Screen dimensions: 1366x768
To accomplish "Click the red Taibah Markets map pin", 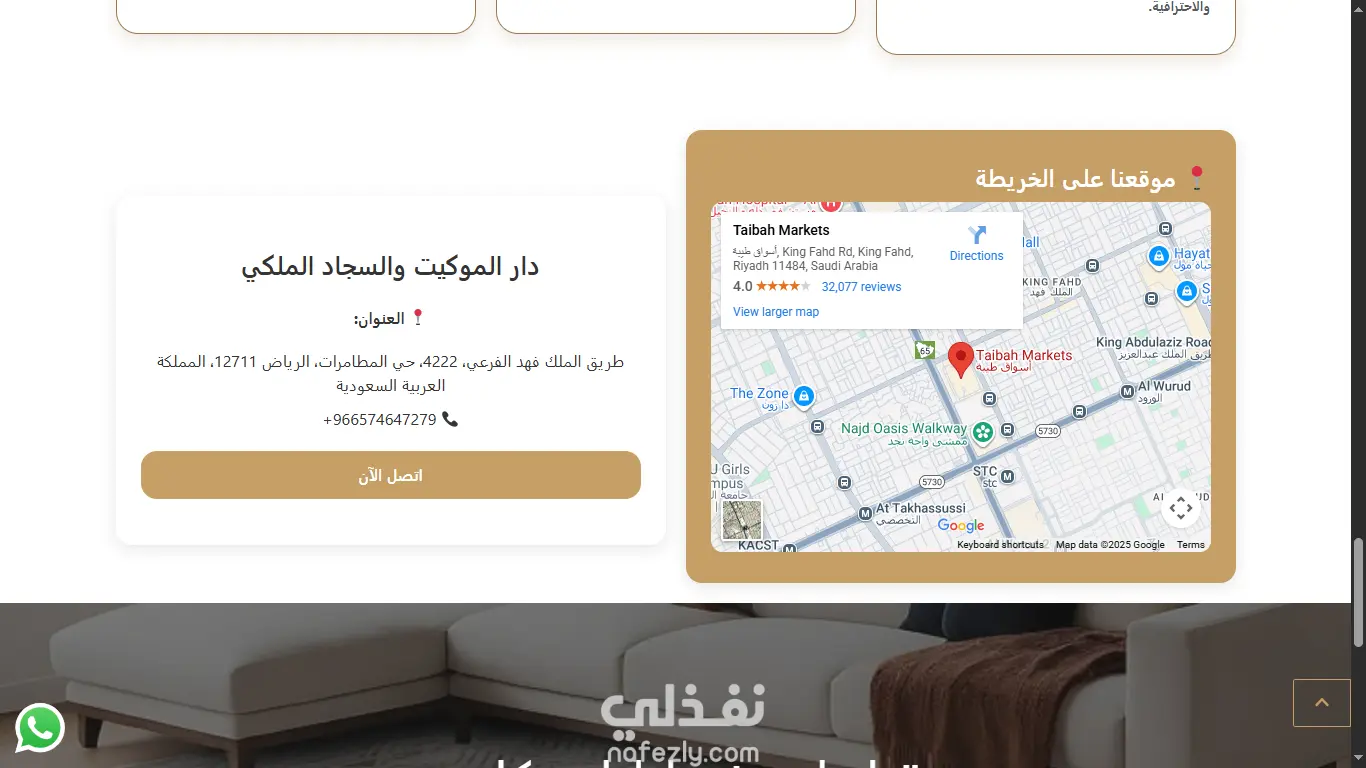I will [961, 360].
